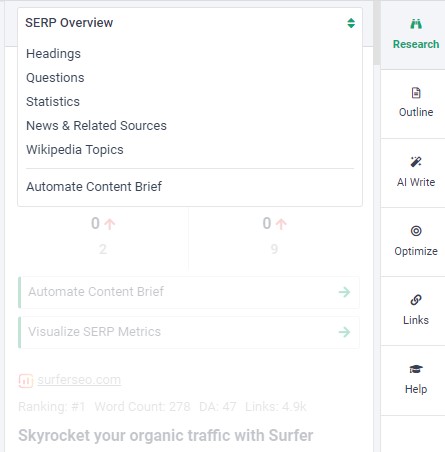Click the arrow on Visualize SERP Metrics
Viewport: 445px width, 452px height.
click(x=344, y=332)
